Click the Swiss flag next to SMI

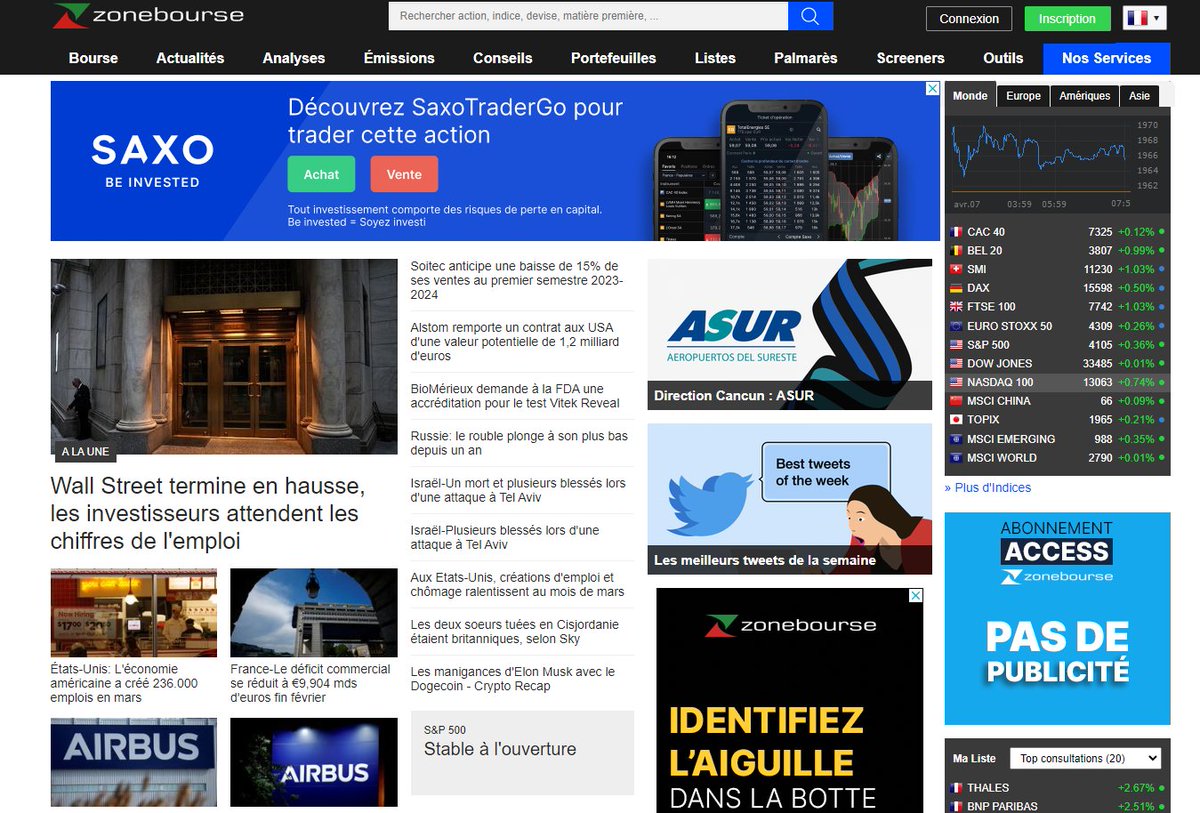(956, 270)
